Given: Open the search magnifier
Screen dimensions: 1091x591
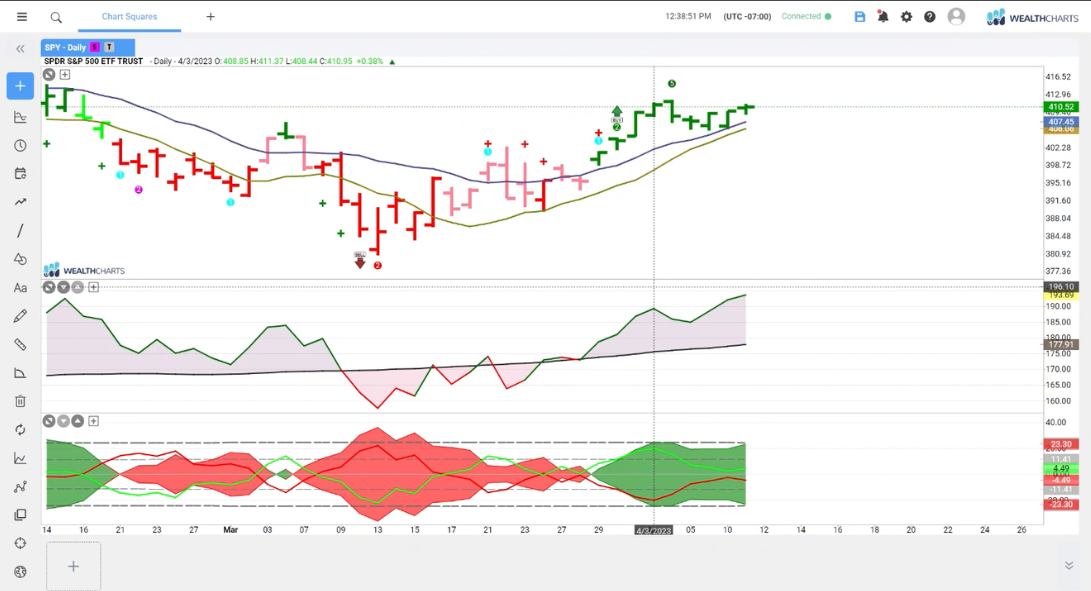Looking at the screenshot, I should pos(56,17).
